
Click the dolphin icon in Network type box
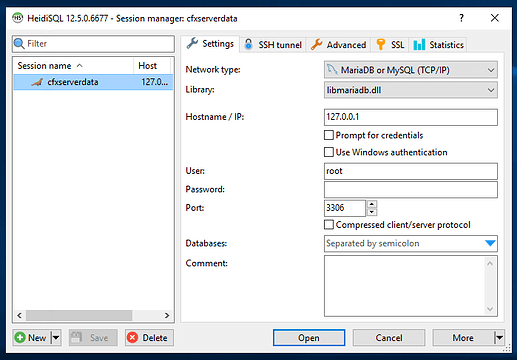332,70
